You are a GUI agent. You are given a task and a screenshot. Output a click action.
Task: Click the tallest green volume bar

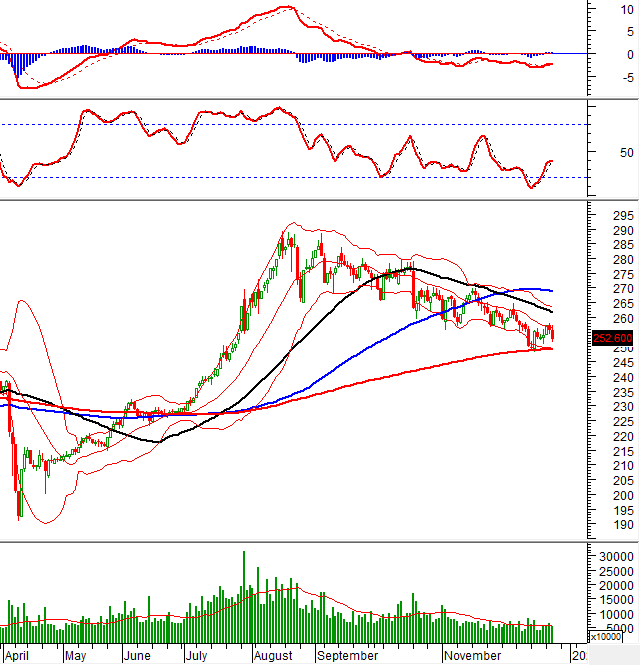tap(242, 595)
